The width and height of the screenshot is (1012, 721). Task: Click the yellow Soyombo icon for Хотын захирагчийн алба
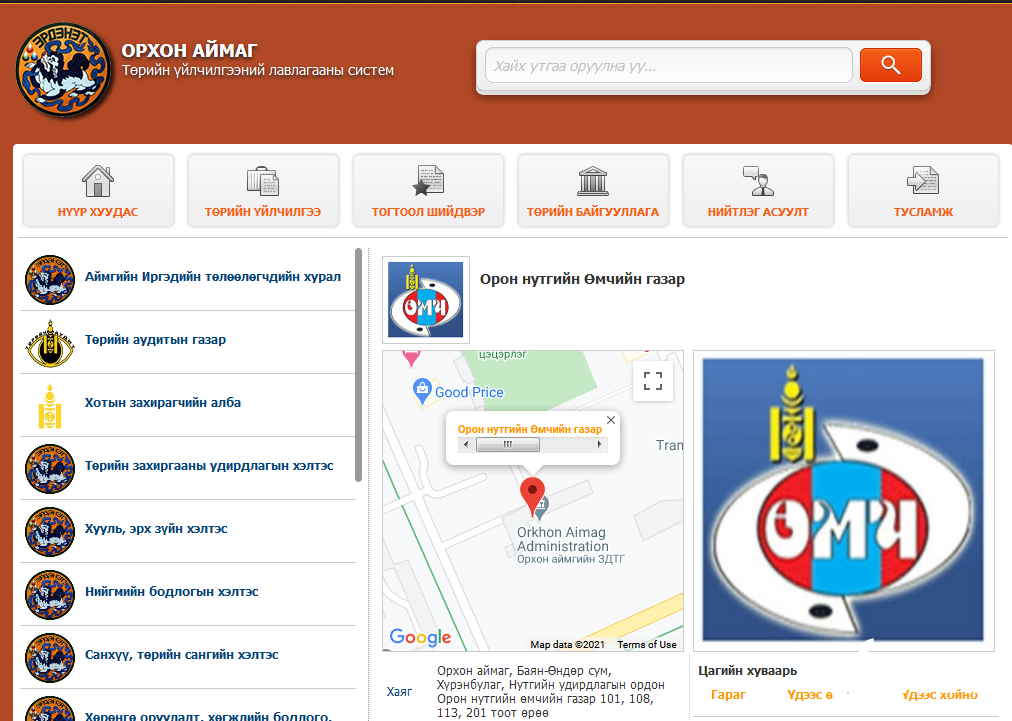point(50,406)
